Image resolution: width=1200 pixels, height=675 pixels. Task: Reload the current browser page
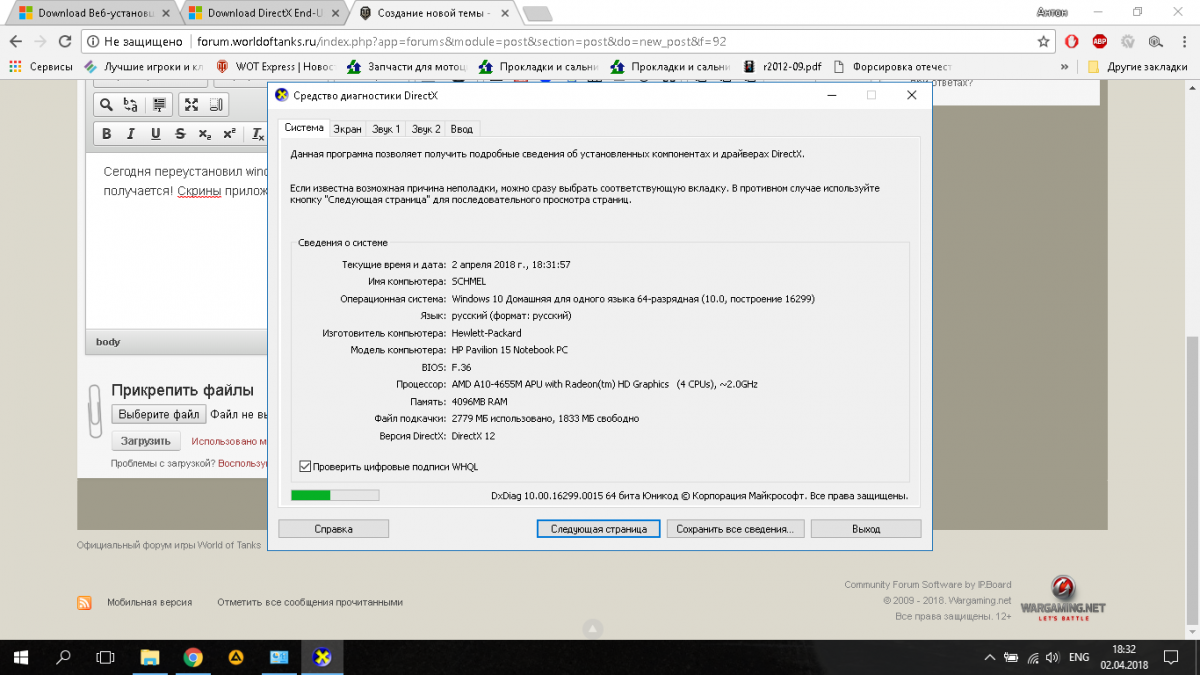(x=66, y=42)
